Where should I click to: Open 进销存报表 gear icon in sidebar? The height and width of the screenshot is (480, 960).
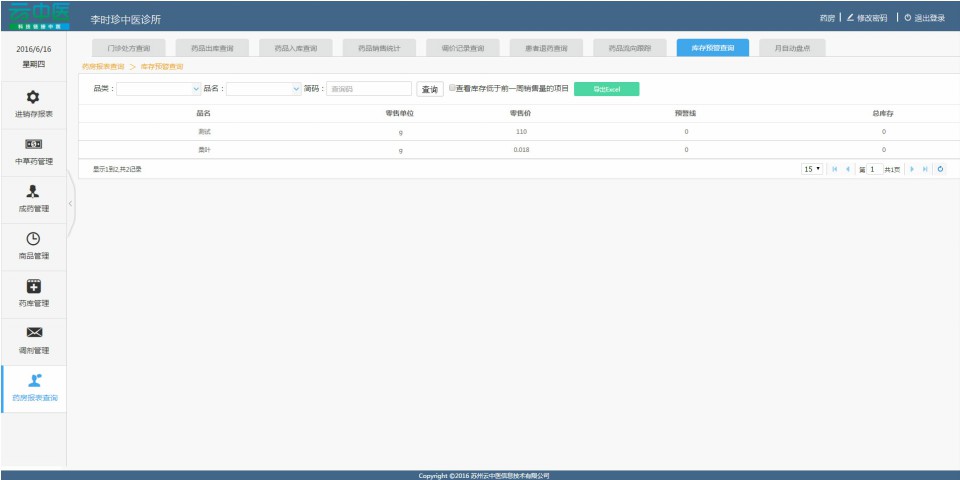pos(33,97)
